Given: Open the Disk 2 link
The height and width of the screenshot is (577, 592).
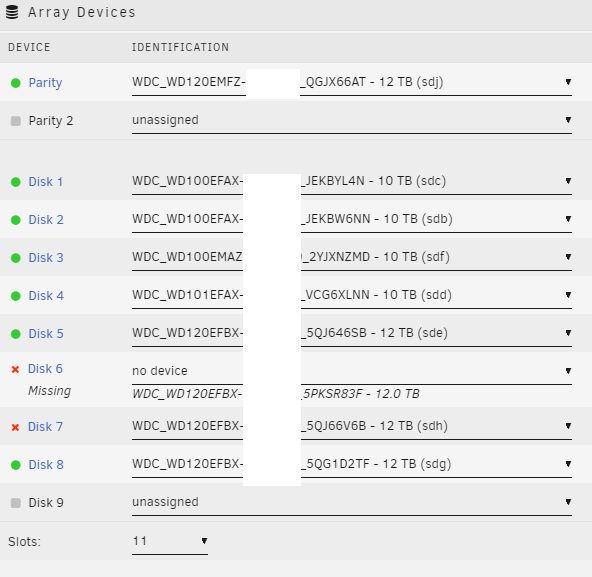Looking at the screenshot, I should (46, 220).
